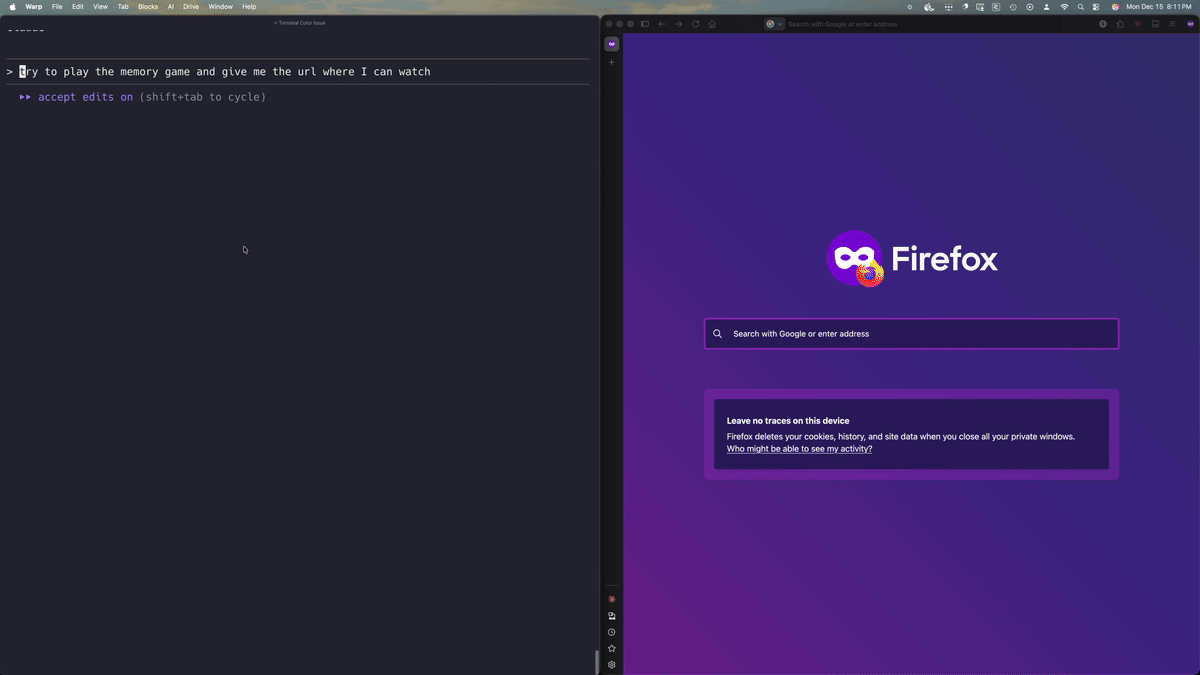
Task: Open 'Who might be able to see my activity?' link
Action: point(799,449)
